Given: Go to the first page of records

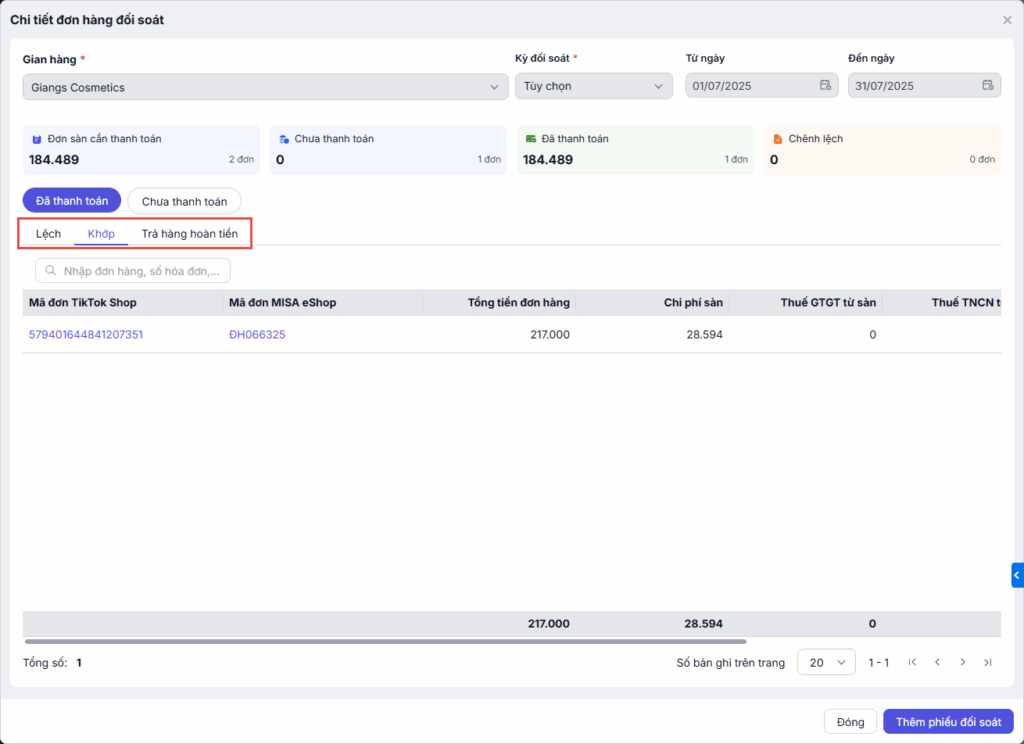Looking at the screenshot, I should click(912, 662).
